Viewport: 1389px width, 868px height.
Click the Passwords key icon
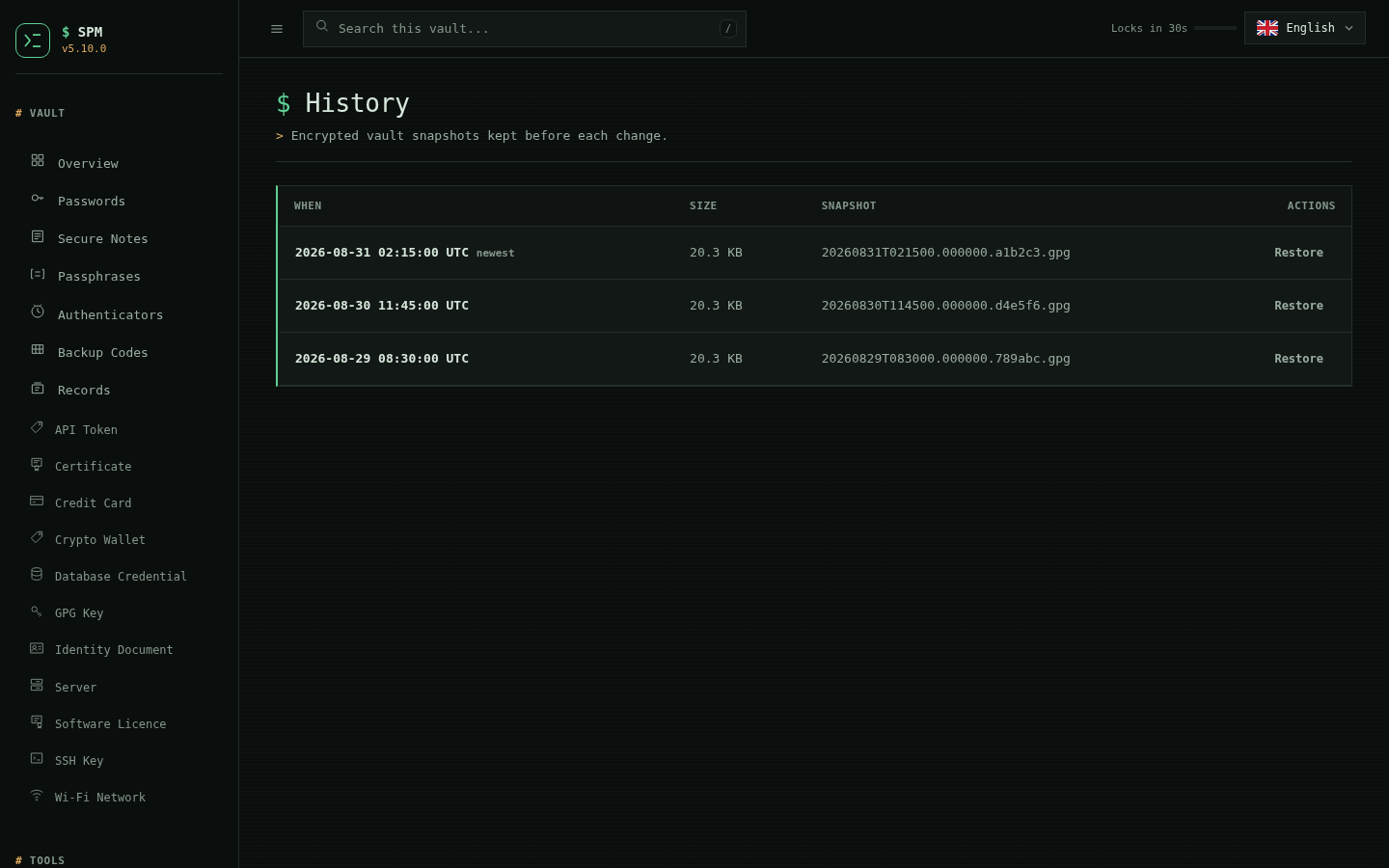click(x=38, y=198)
